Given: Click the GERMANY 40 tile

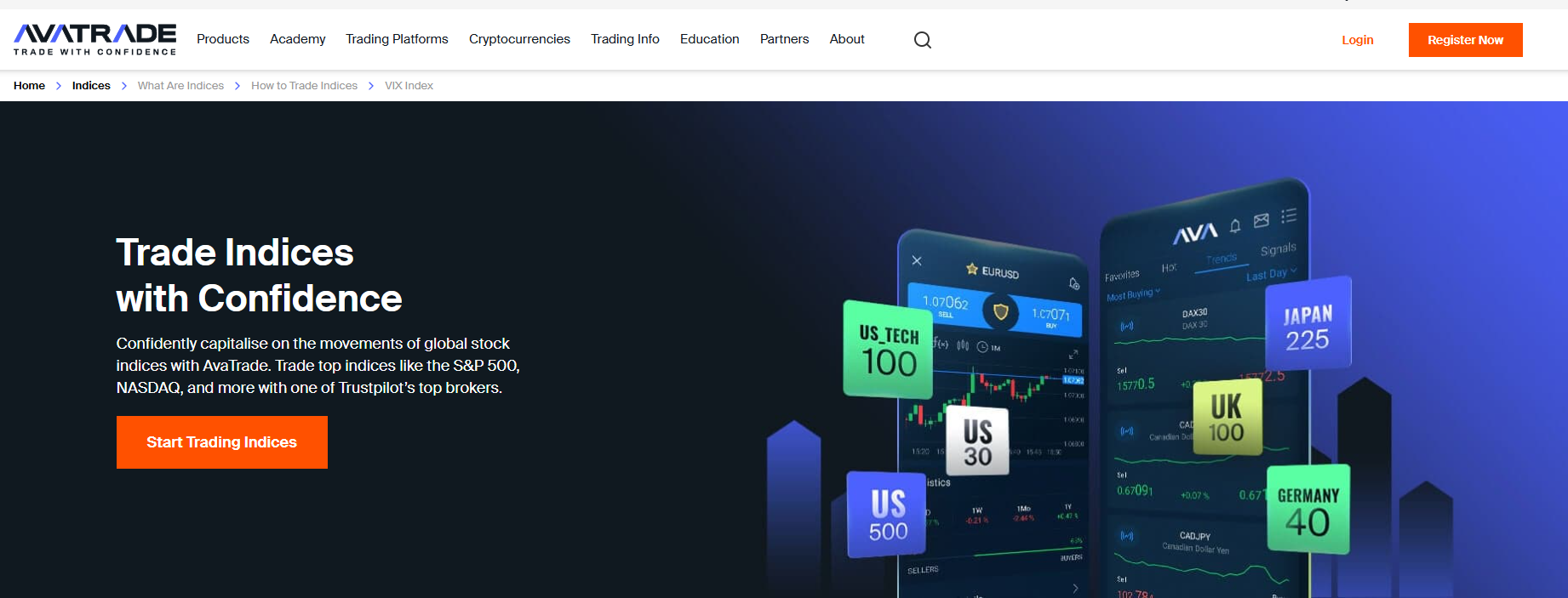Looking at the screenshot, I should click(1308, 510).
